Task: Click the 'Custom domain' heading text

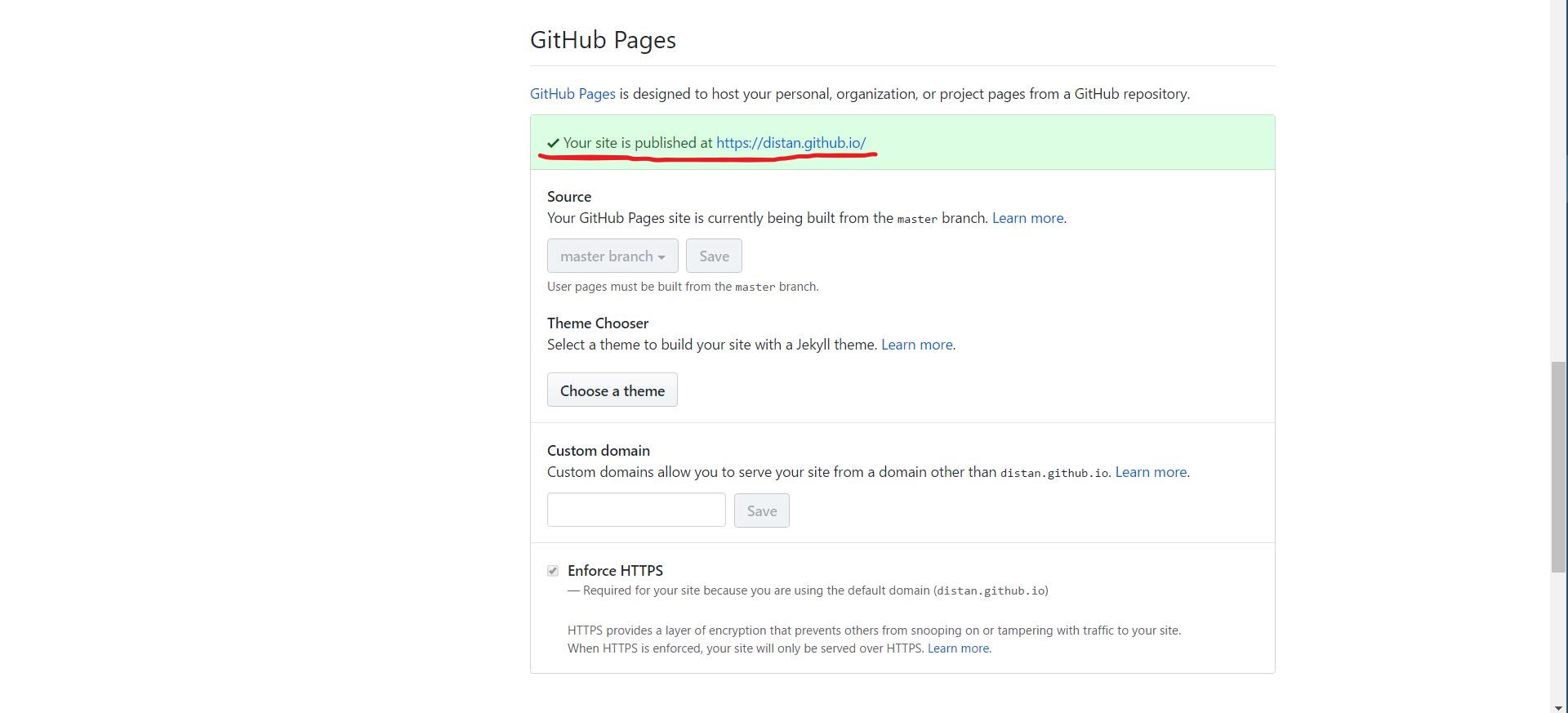Action: click(599, 451)
